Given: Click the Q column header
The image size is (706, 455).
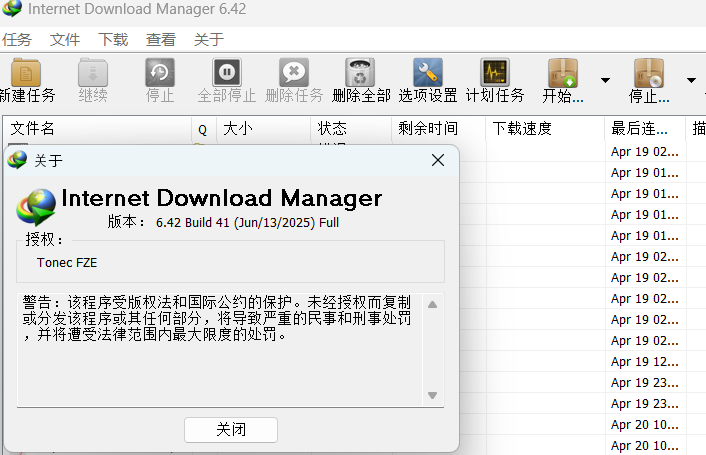Looking at the screenshot, I should (204, 129).
